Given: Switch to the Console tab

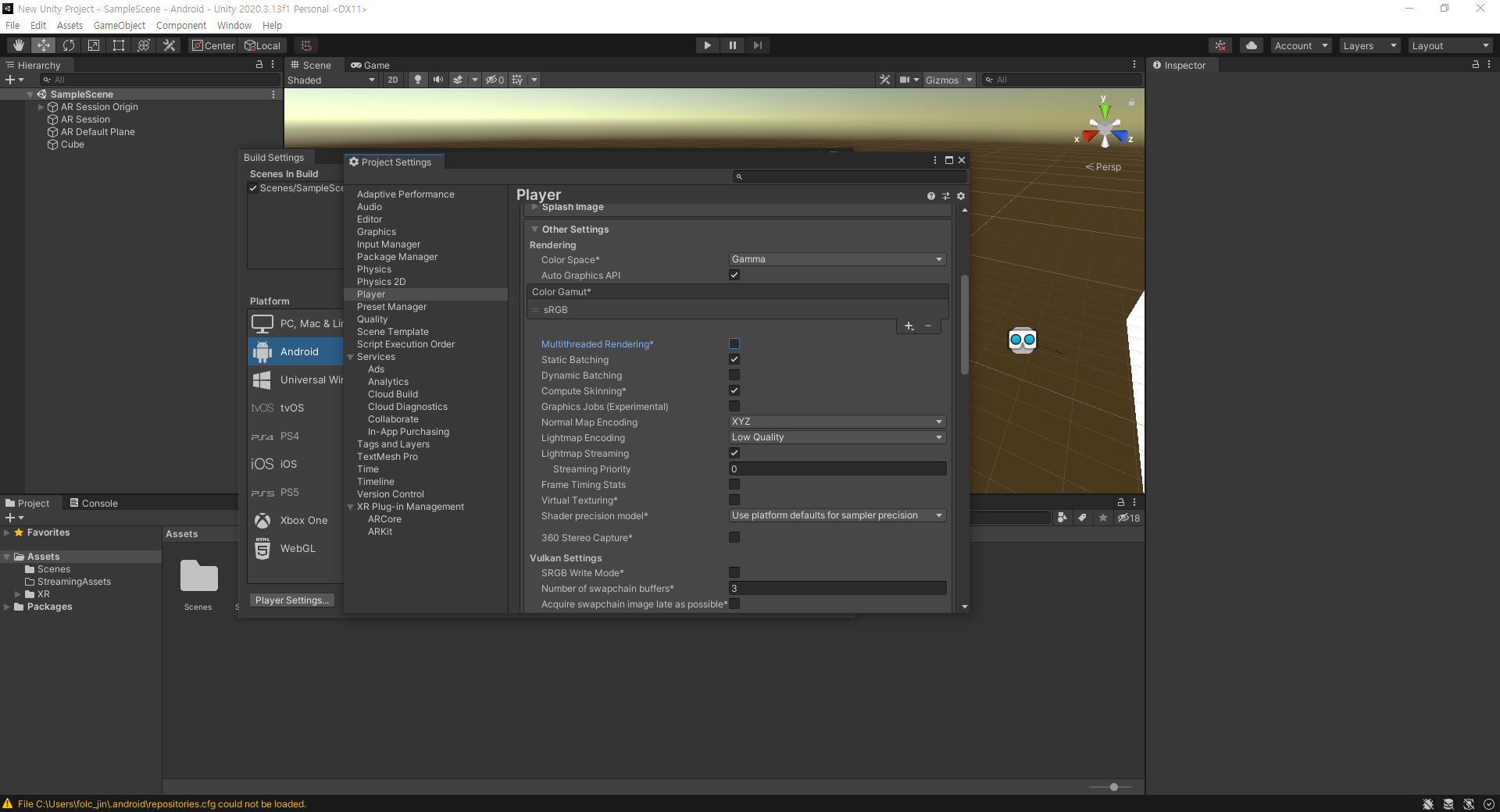Looking at the screenshot, I should click(x=94, y=503).
